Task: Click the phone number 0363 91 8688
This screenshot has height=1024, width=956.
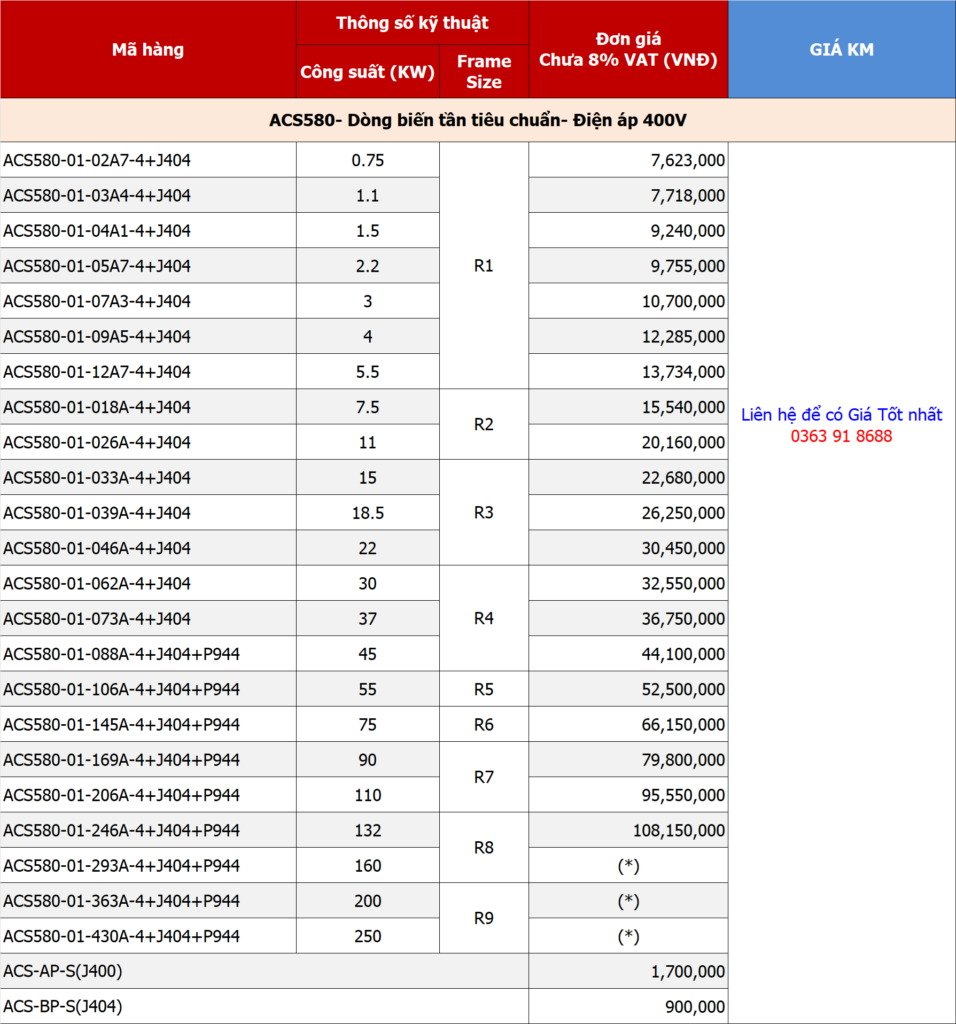Action: (841, 436)
